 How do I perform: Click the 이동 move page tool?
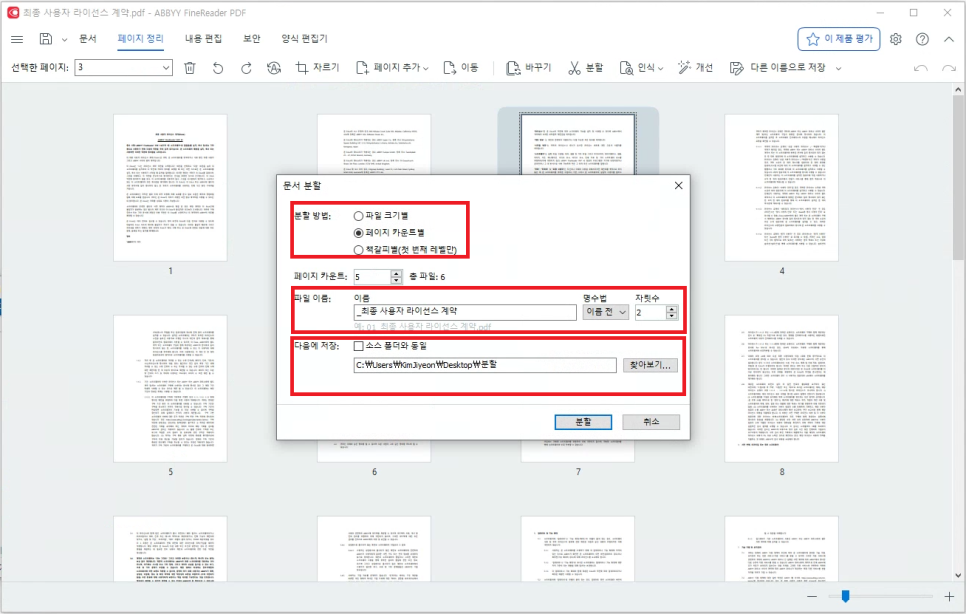click(x=461, y=68)
